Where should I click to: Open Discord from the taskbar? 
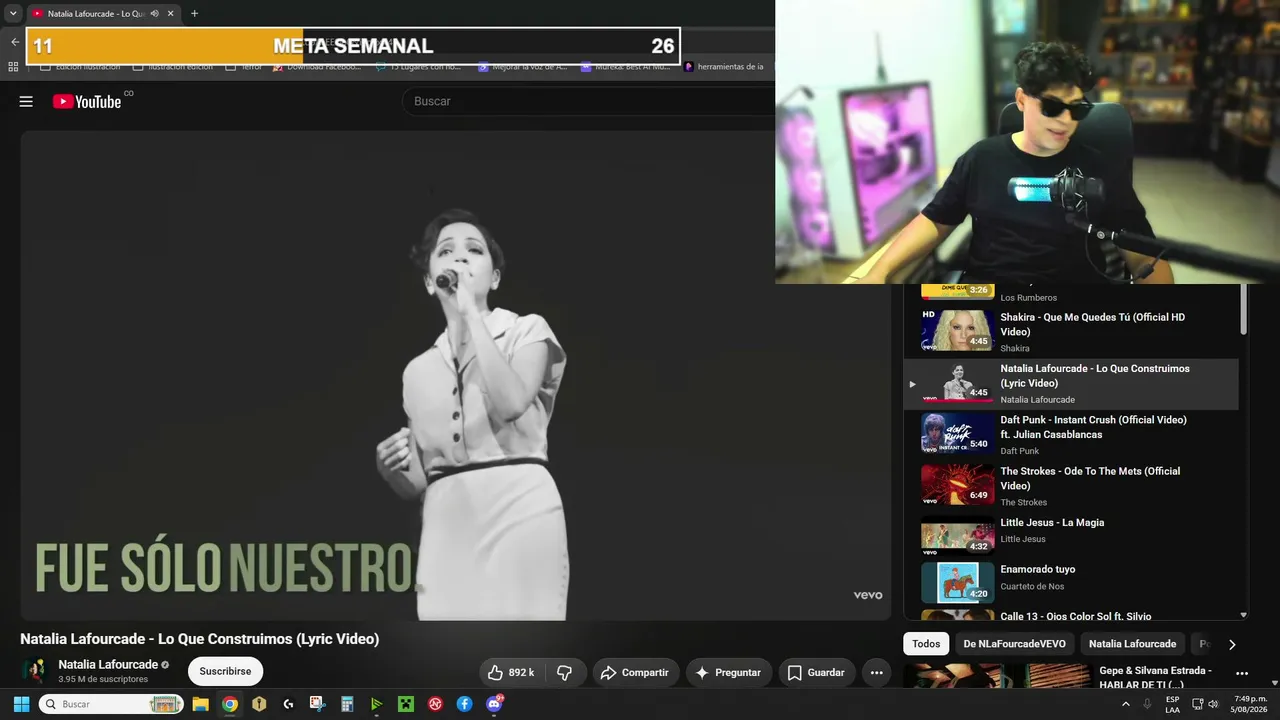(494, 704)
